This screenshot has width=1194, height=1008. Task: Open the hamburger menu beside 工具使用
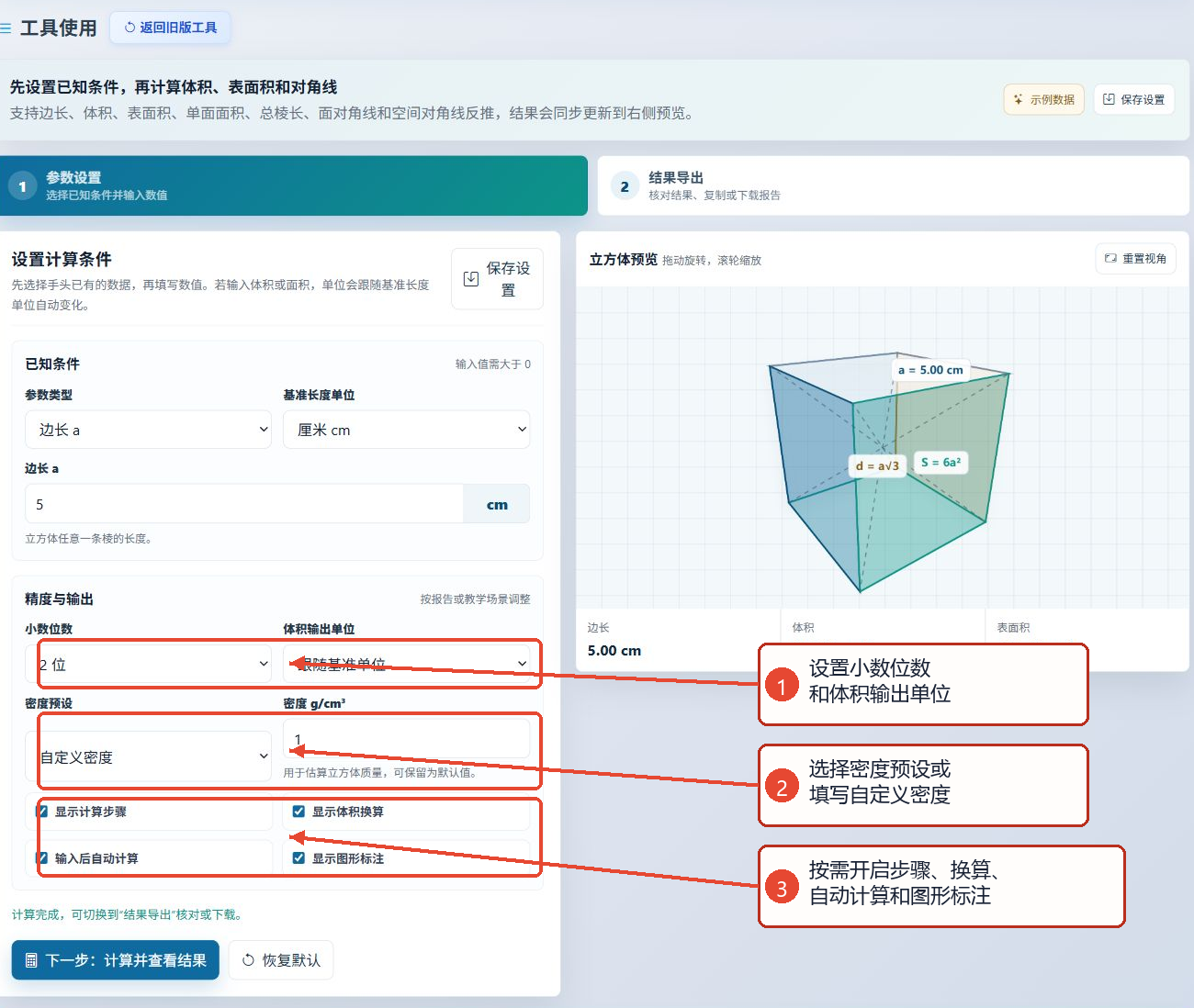pyautogui.click(x=6, y=28)
